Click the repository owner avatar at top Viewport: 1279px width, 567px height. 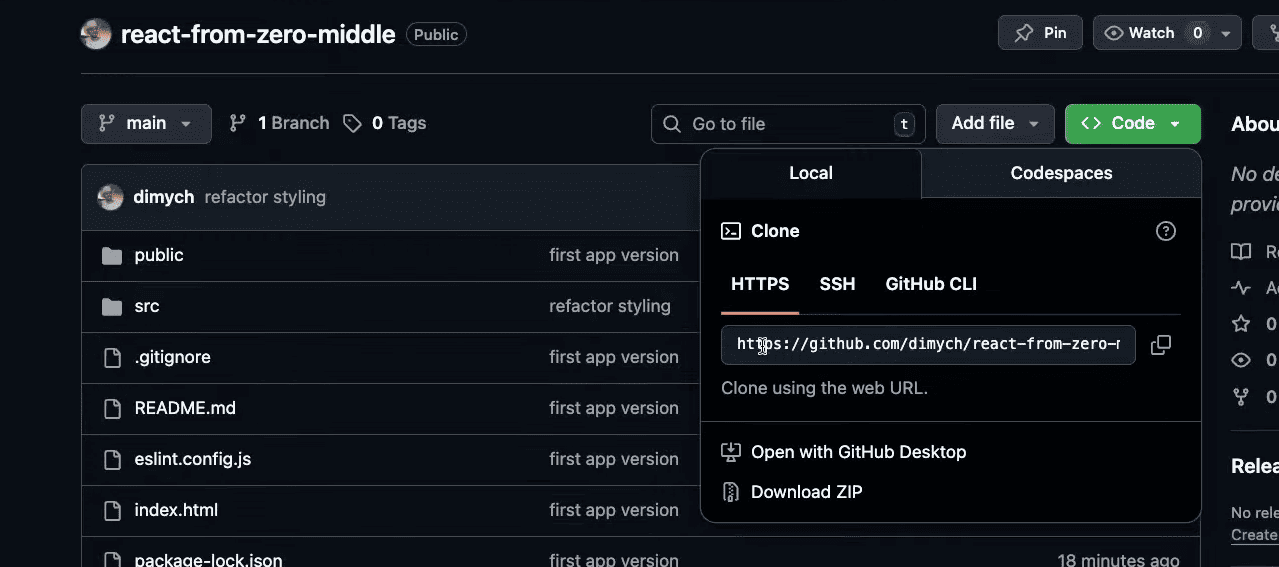[96, 34]
